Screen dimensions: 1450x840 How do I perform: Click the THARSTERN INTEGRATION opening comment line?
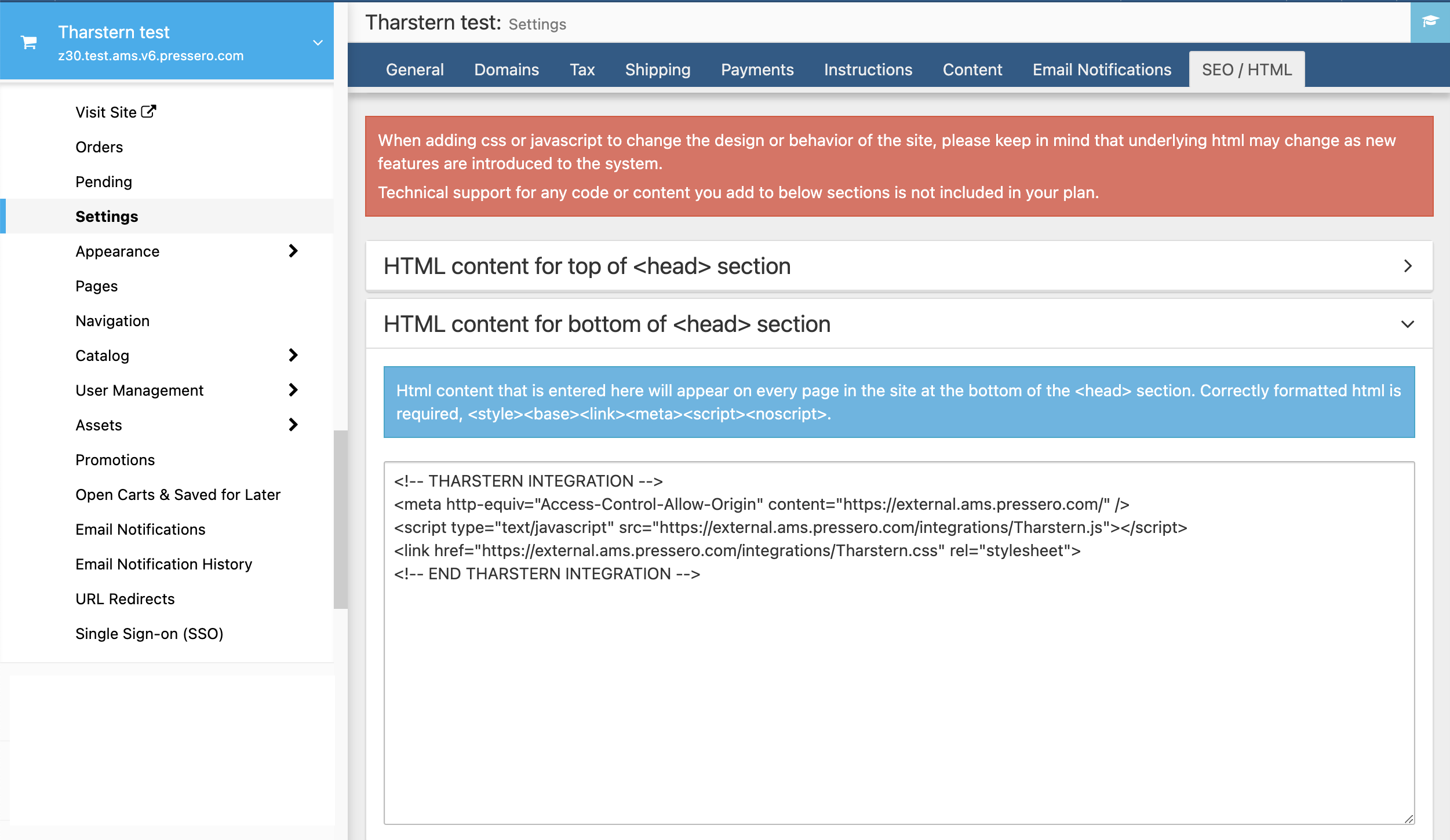529,481
